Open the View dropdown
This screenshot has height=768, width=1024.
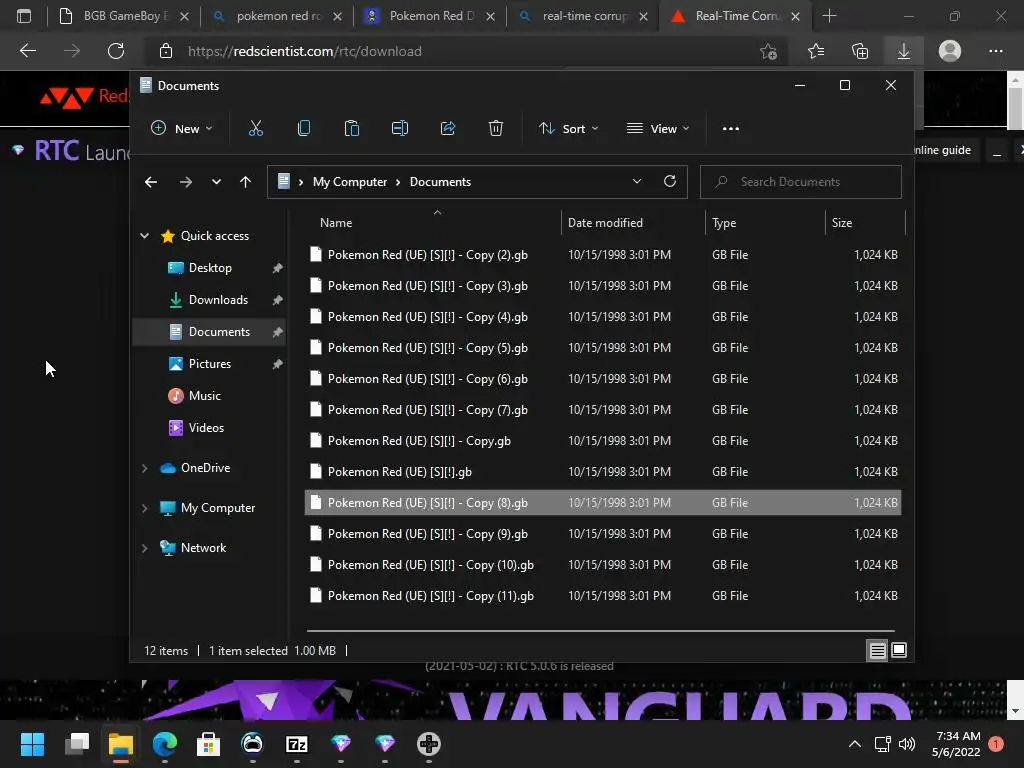tap(658, 129)
